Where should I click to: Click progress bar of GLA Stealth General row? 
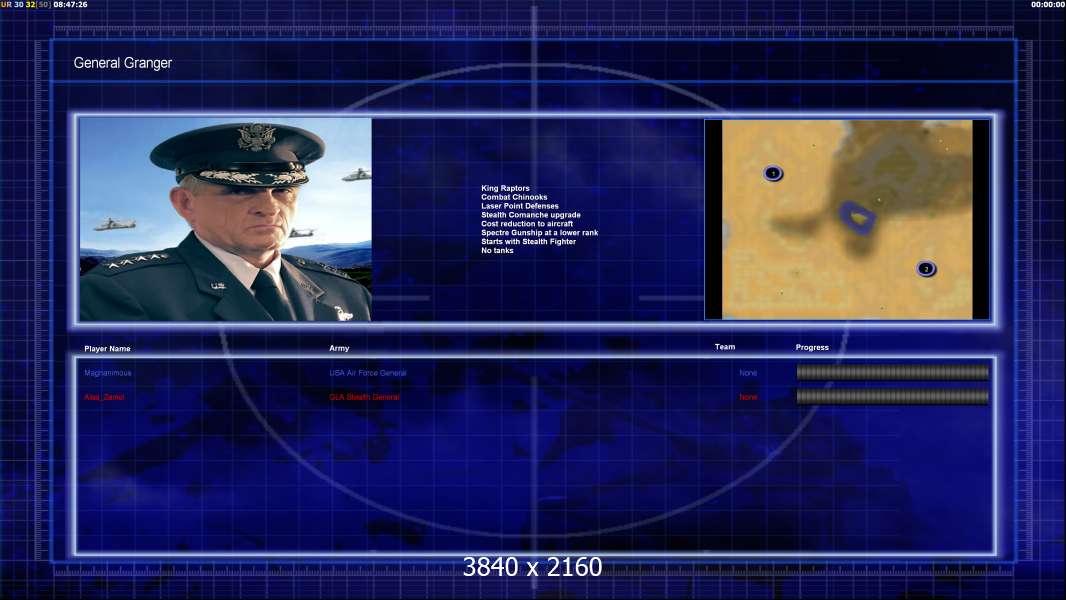893,397
